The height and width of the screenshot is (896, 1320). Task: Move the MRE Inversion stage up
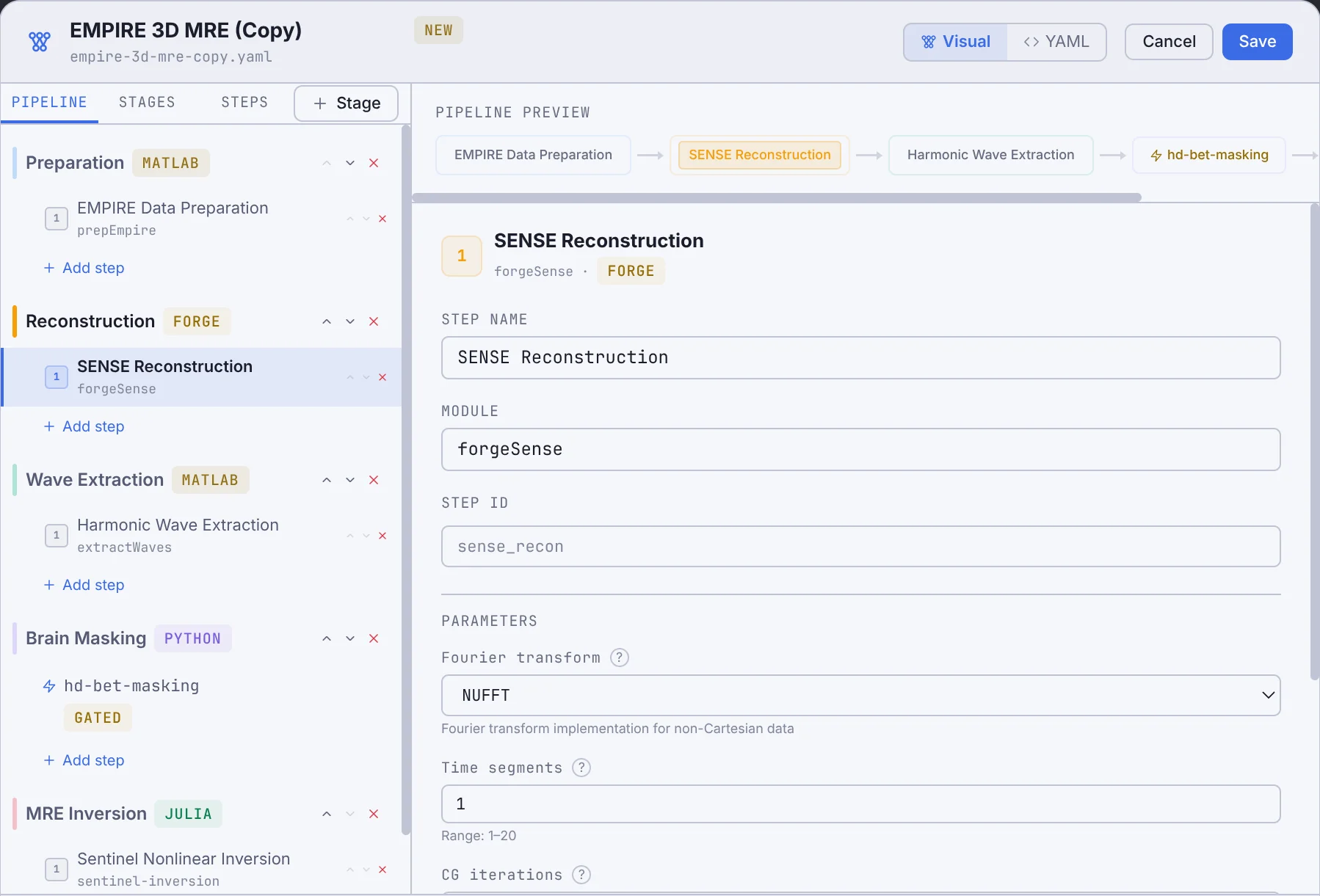(x=327, y=814)
